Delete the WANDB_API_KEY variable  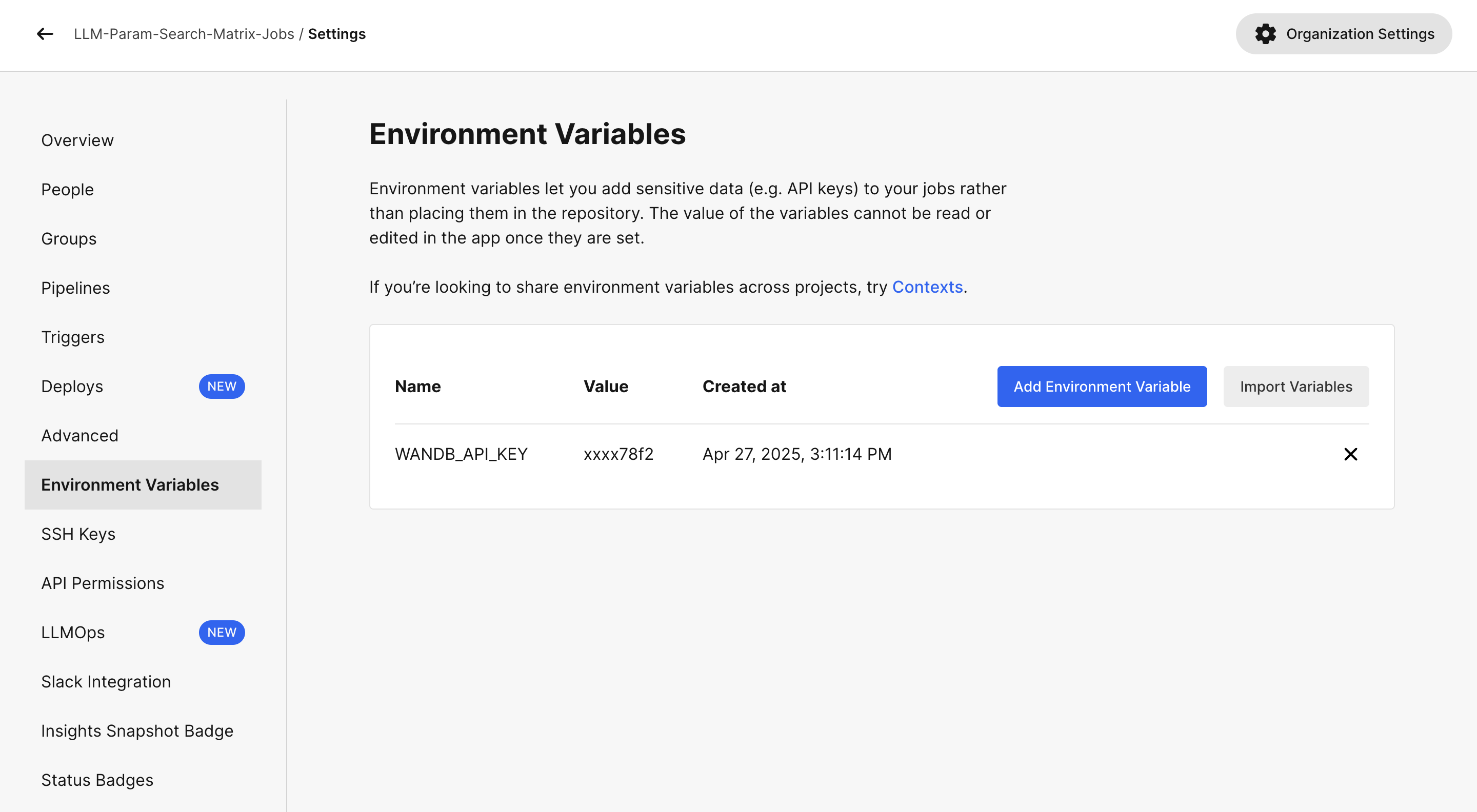tap(1351, 454)
